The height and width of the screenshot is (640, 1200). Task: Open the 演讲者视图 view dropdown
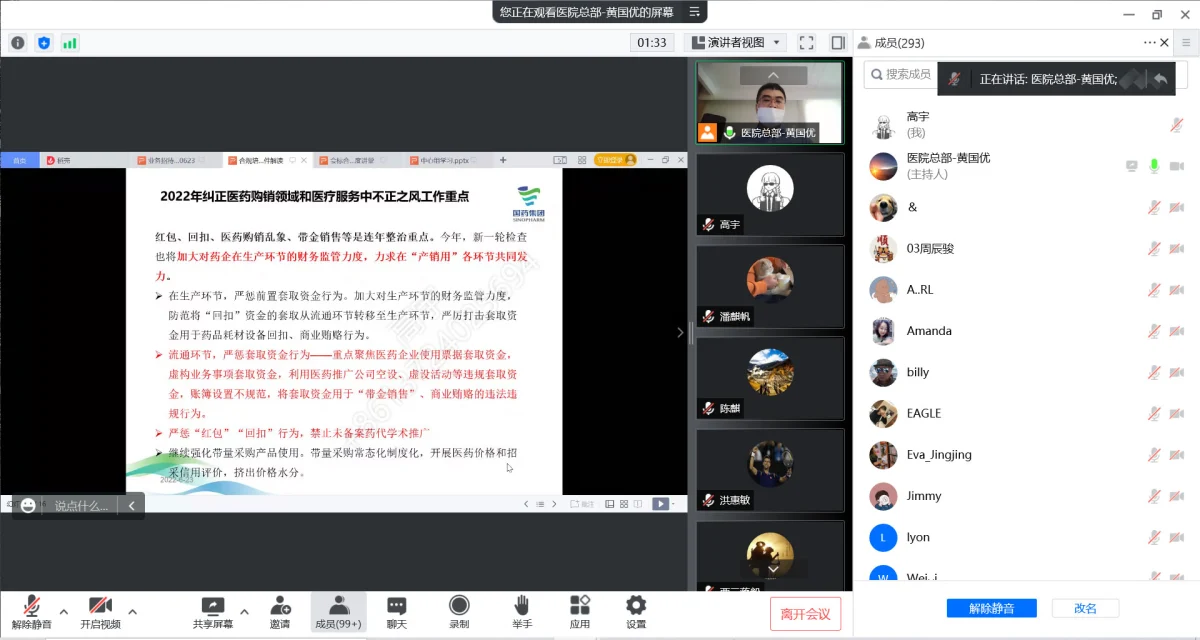click(736, 43)
